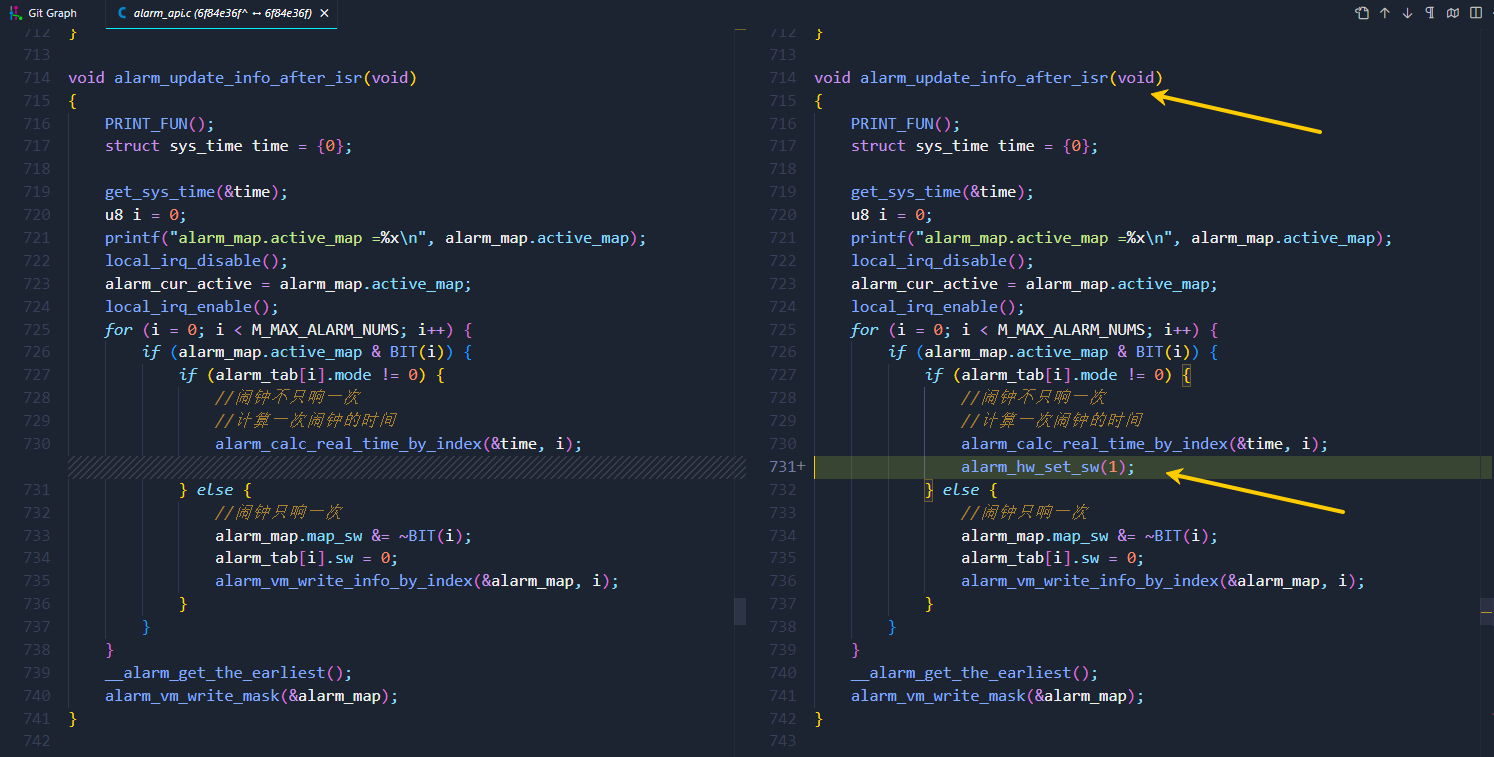Image resolution: width=1494 pixels, height=757 pixels.
Task: Click alarm_hw_set_sw(1) on the added line
Action: 1048,467
